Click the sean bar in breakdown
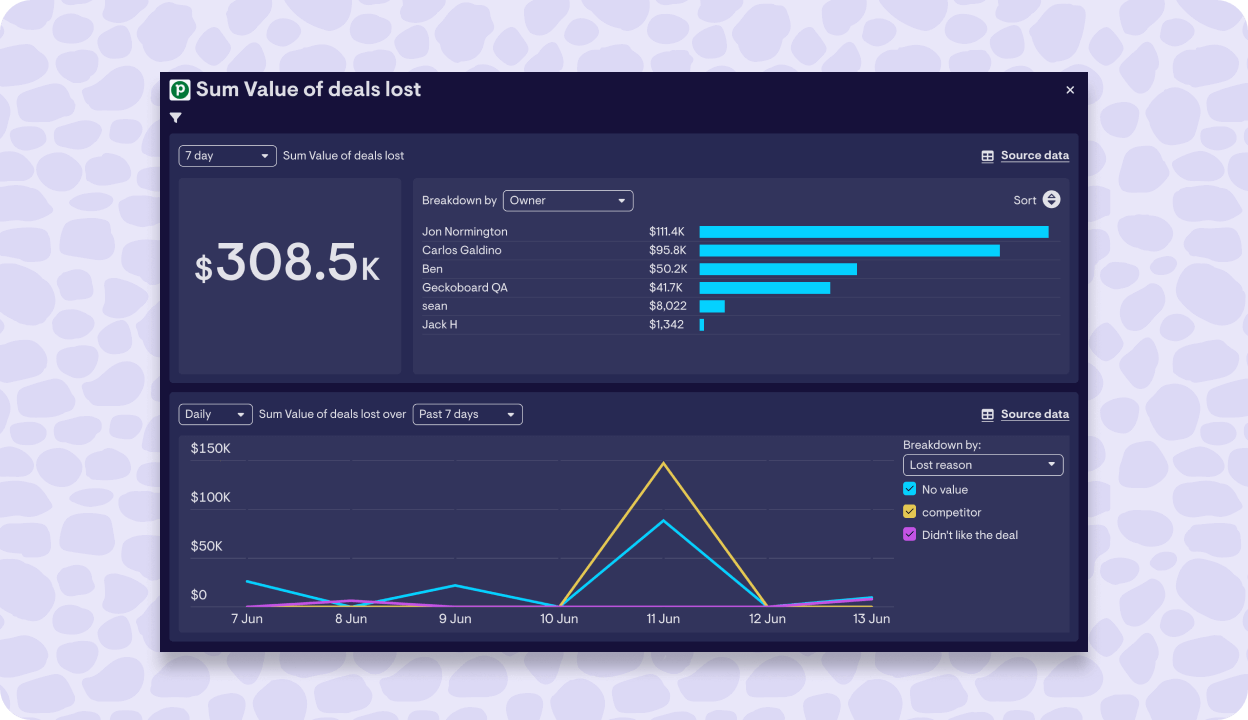Screen dimensions: 1248x720 point(712,306)
